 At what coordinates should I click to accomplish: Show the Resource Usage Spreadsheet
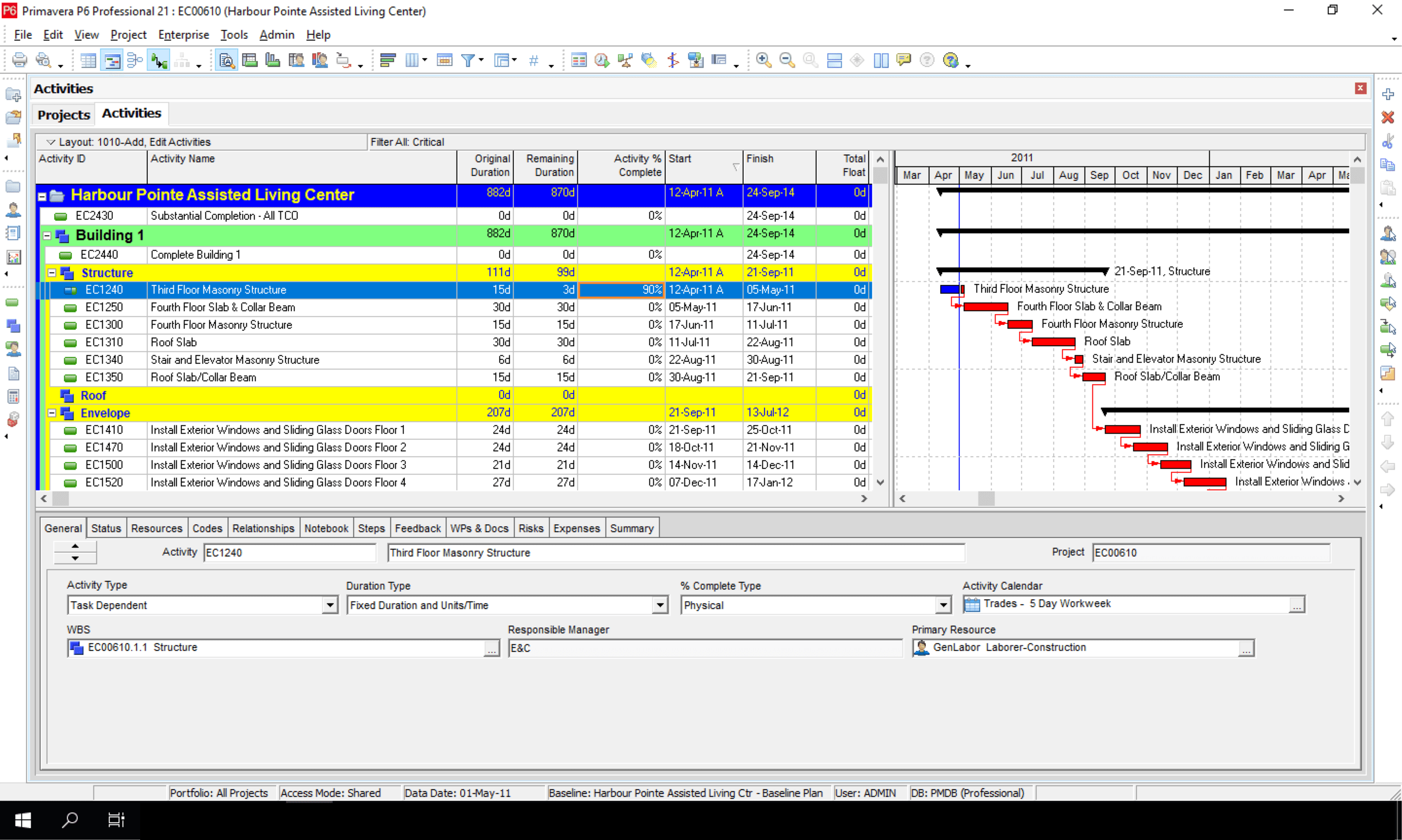point(296,60)
